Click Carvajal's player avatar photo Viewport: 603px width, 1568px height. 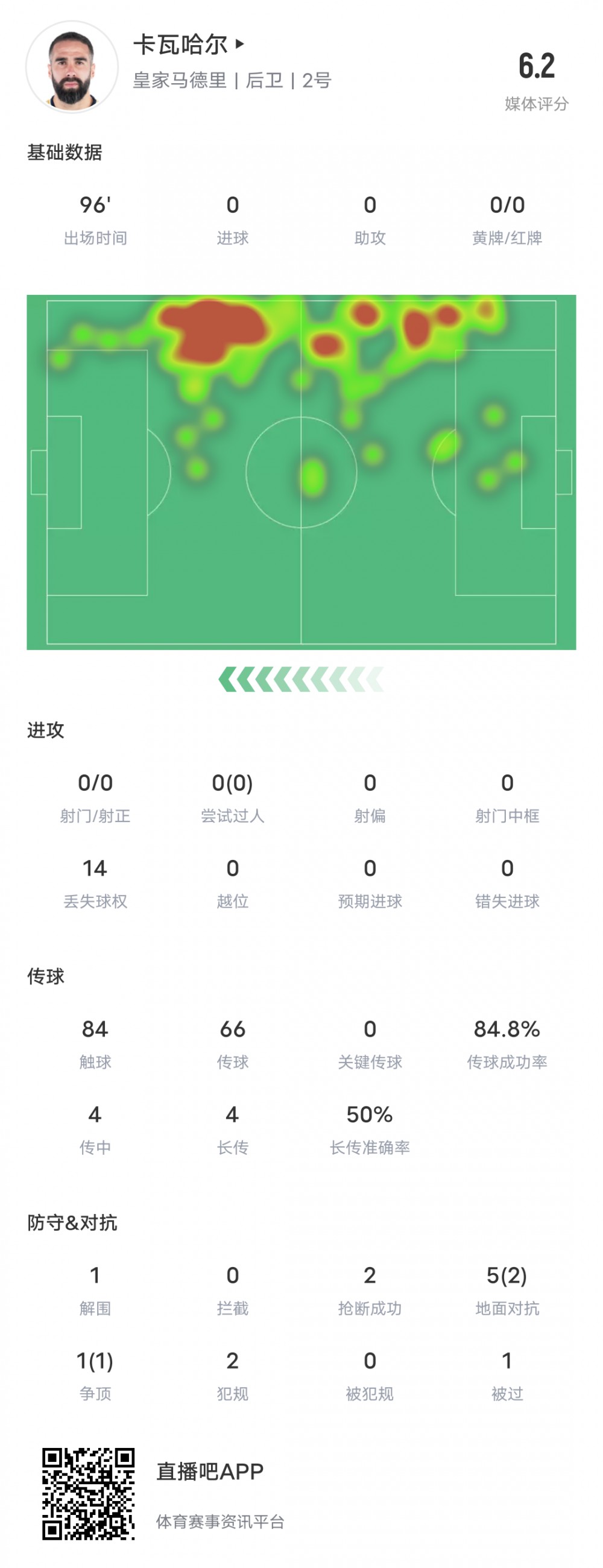click(72, 67)
